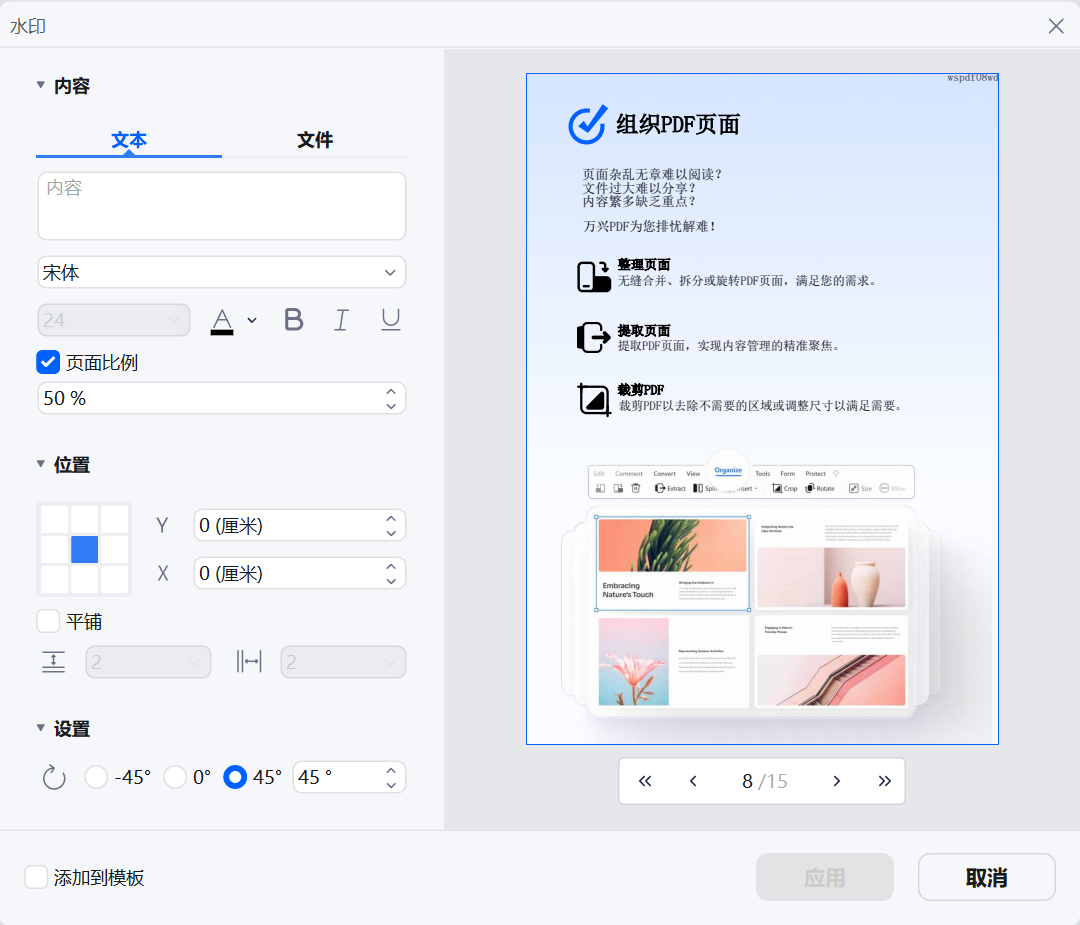
Task: Switch to the 文本 tab
Action: 128,140
